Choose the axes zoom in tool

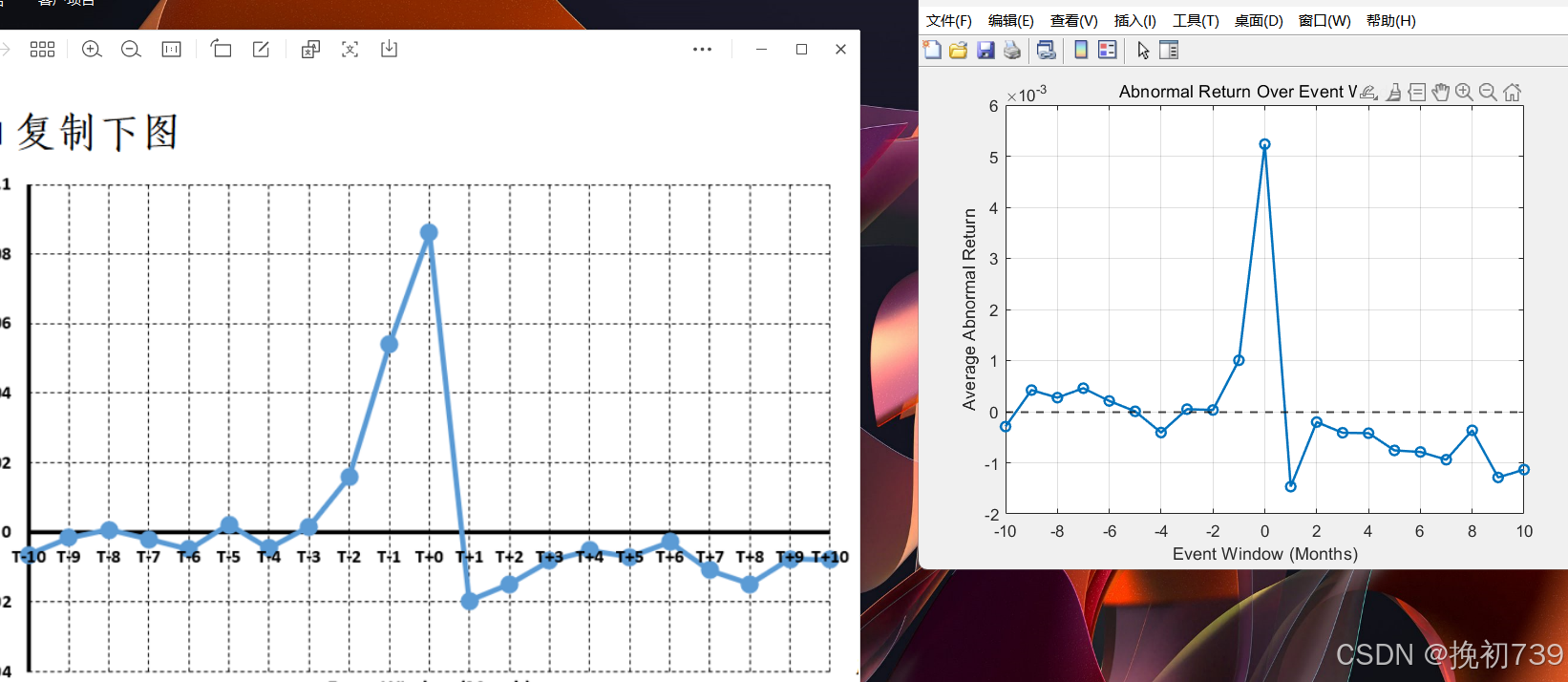pos(1464,92)
